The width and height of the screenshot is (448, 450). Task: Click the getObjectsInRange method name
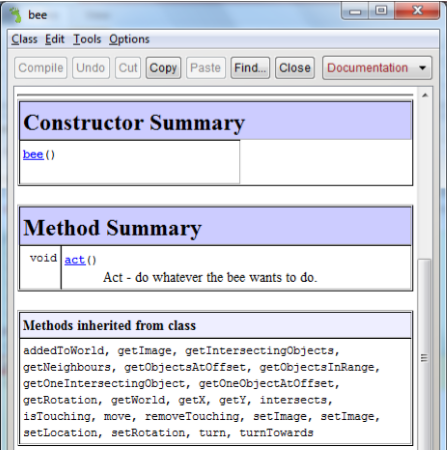[x=317, y=367]
